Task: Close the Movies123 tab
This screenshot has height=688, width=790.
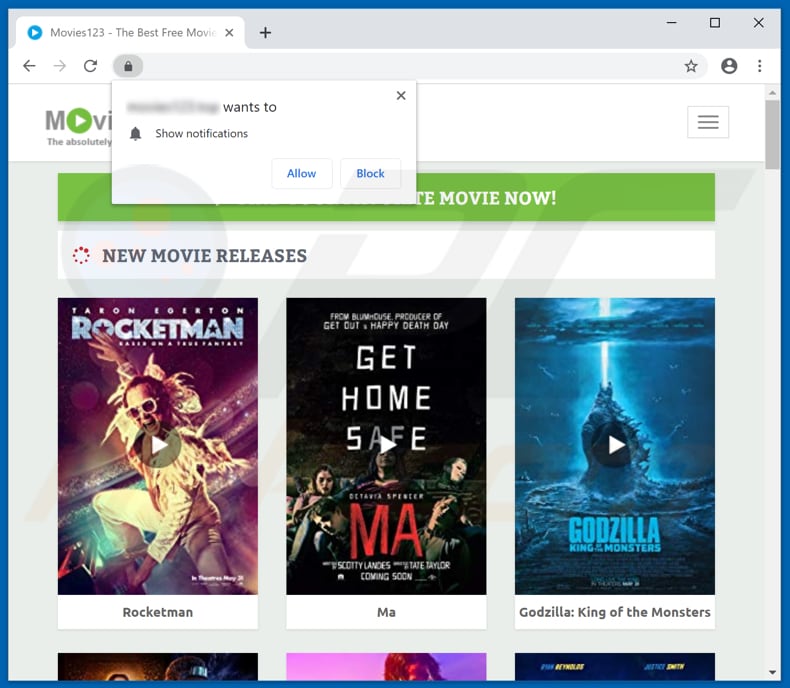Action: pos(229,33)
